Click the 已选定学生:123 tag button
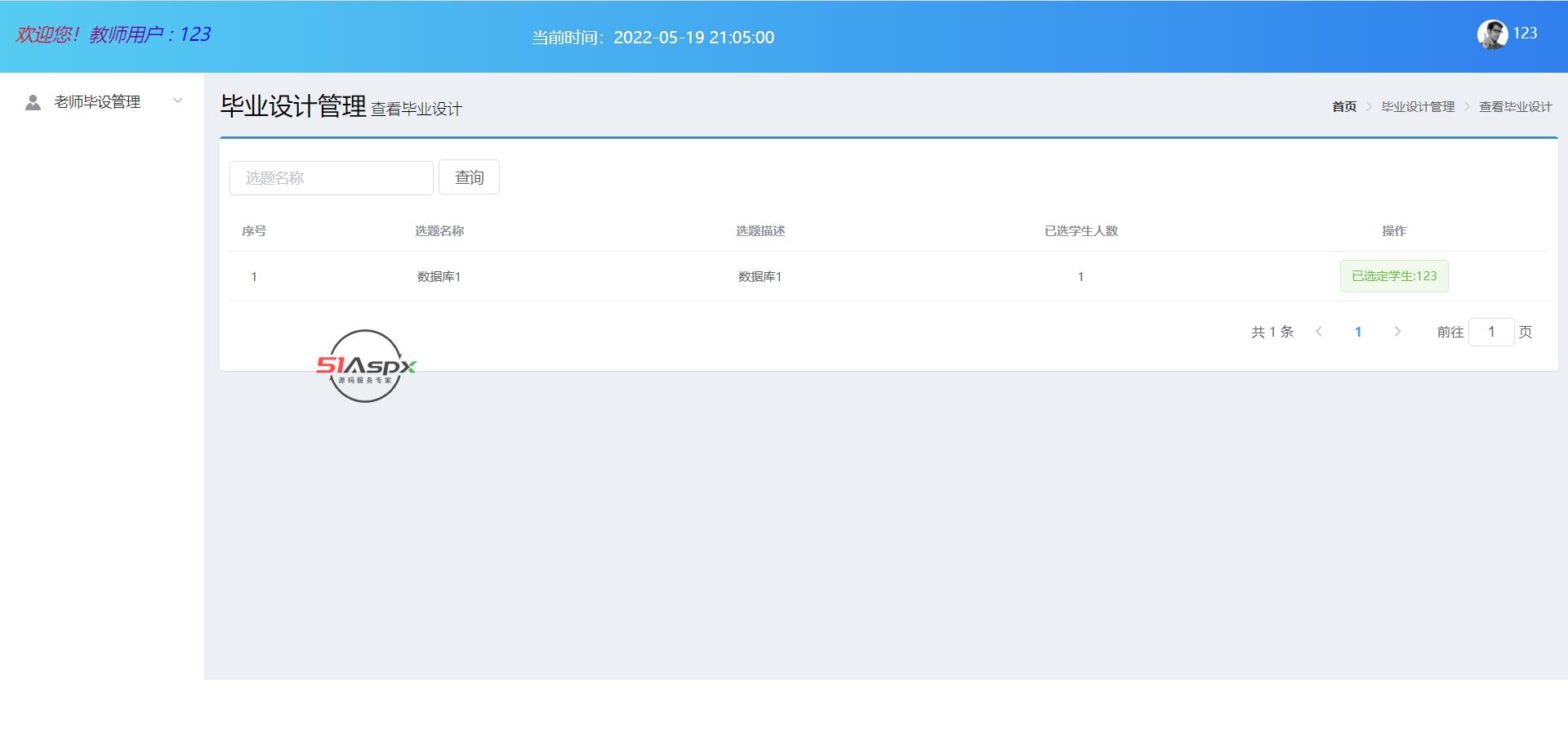This screenshot has width=1568, height=737. pyautogui.click(x=1394, y=276)
